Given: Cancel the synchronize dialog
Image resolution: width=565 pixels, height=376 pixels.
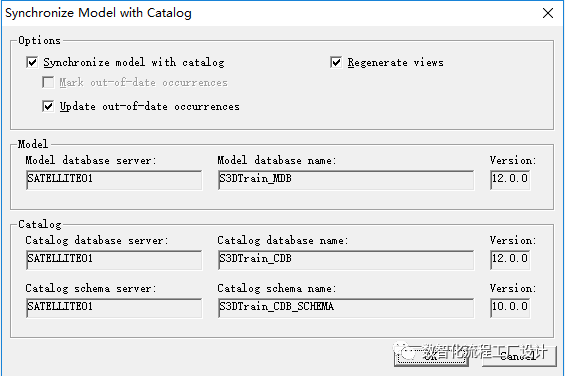Looking at the screenshot, I should [x=519, y=356].
